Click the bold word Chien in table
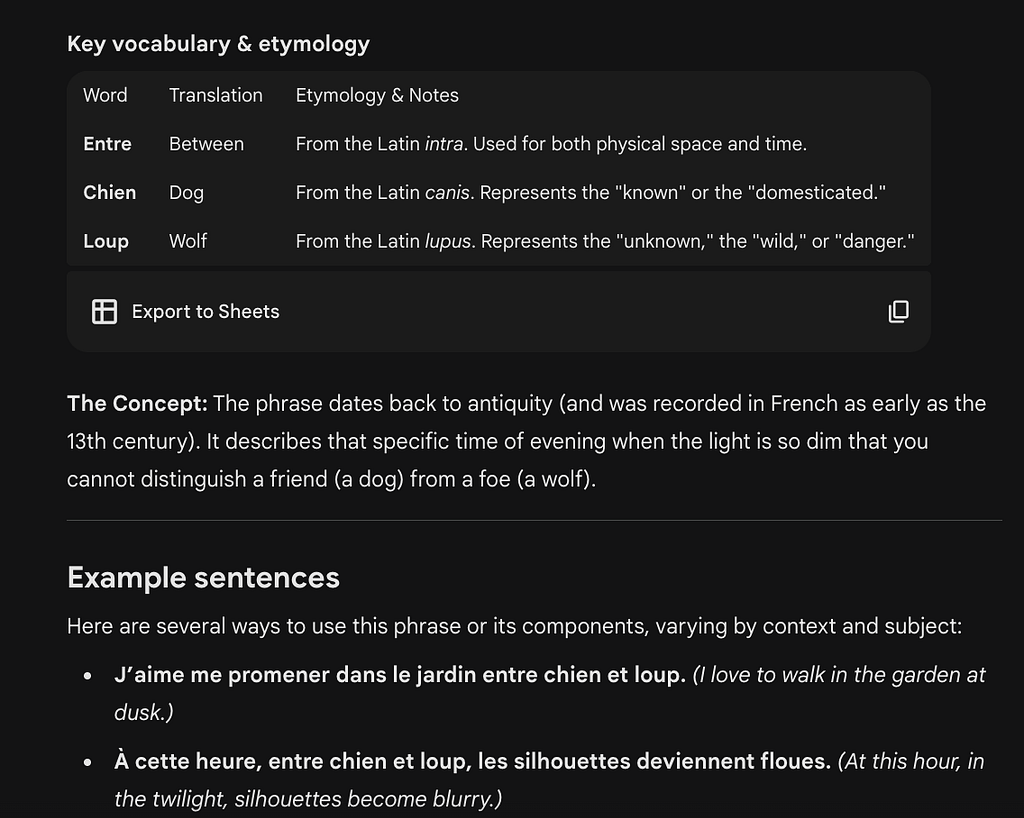The width and height of the screenshot is (1024, 818). coord(110,193)
